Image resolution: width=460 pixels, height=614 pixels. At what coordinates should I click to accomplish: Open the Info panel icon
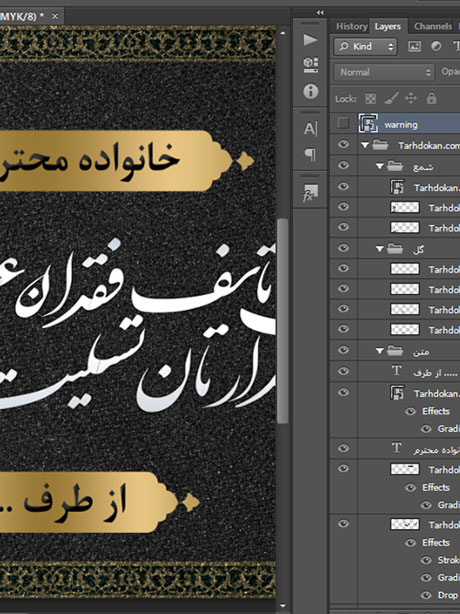(x=310, y=91)
